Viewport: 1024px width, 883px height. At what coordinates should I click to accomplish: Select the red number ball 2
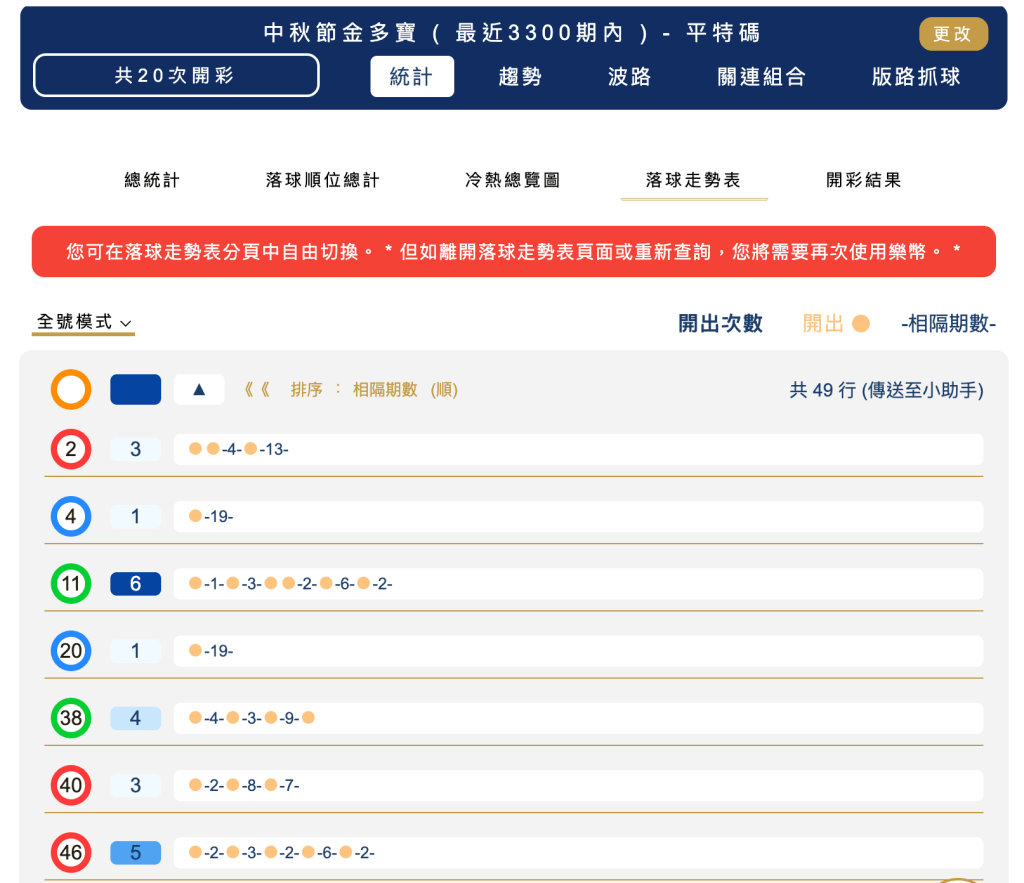point(70,449)
